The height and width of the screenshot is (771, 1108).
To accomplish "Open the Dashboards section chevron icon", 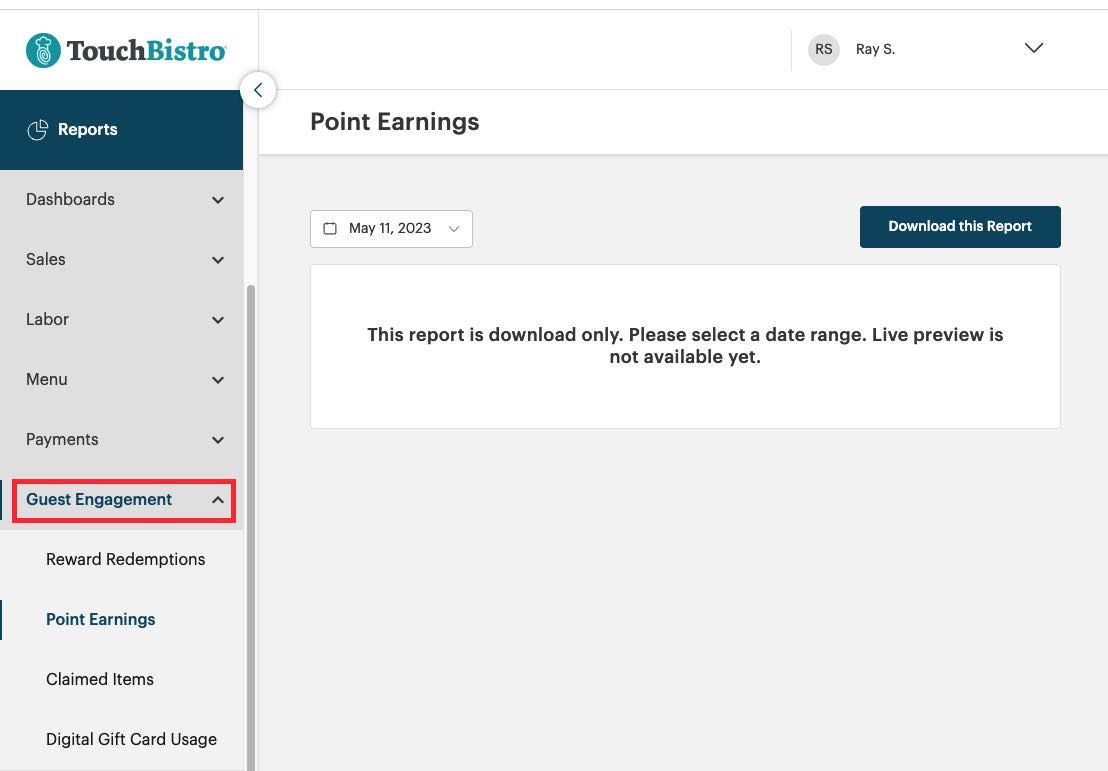I will (218, 200).
